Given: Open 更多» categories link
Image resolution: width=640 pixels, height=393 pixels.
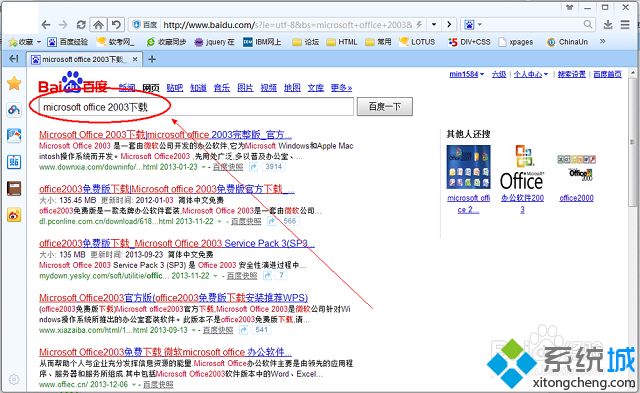Looking at the screenshot, I should 341,88.
